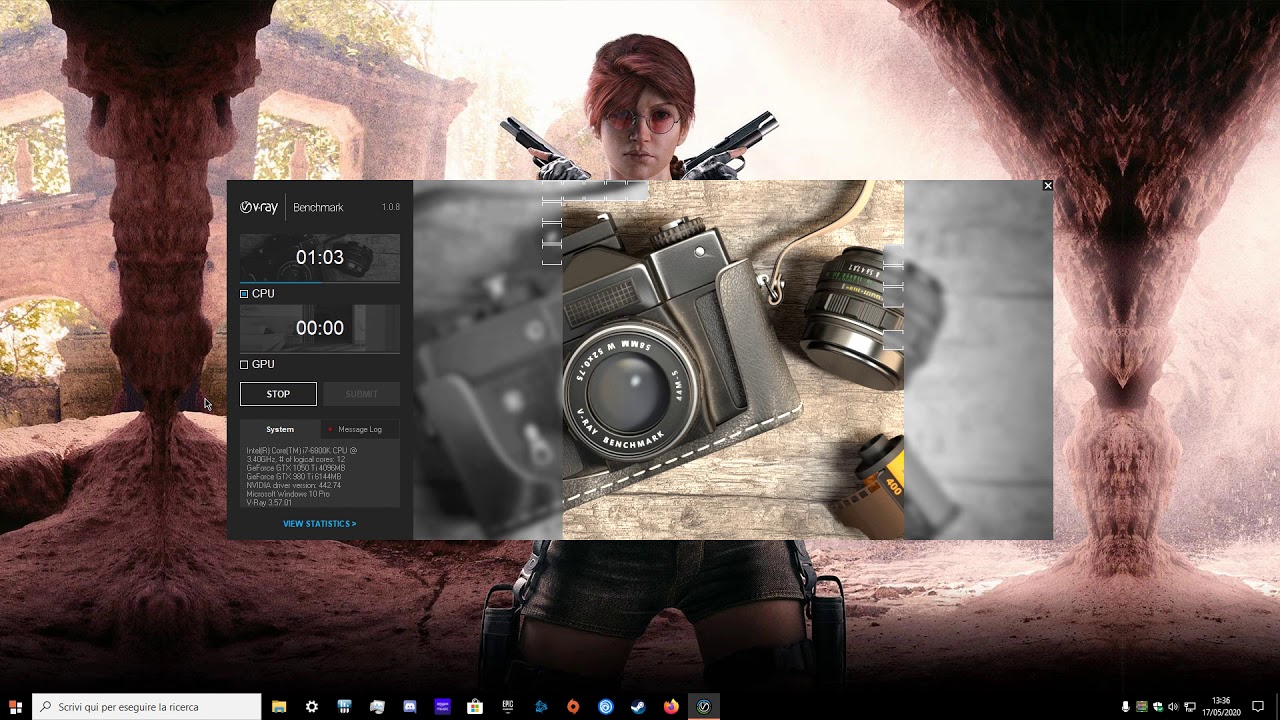Click the green icon beside the microphone
This screenshot has width=1280, height=720.
coord(1141,707)
